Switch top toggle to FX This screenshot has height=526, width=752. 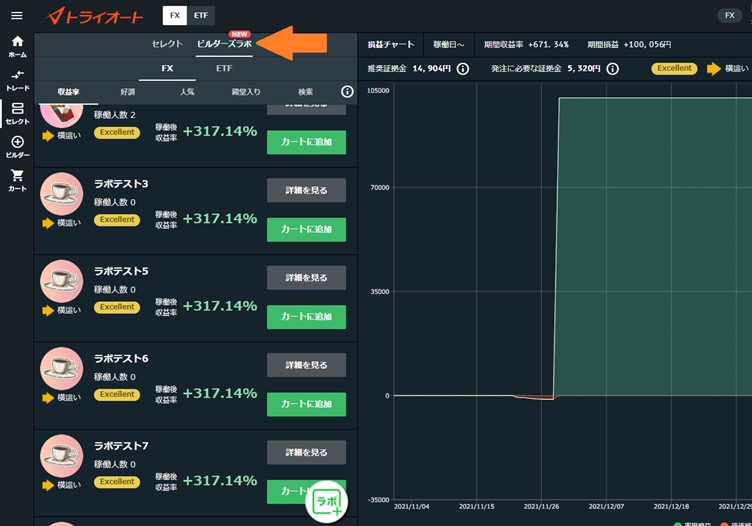175,15
